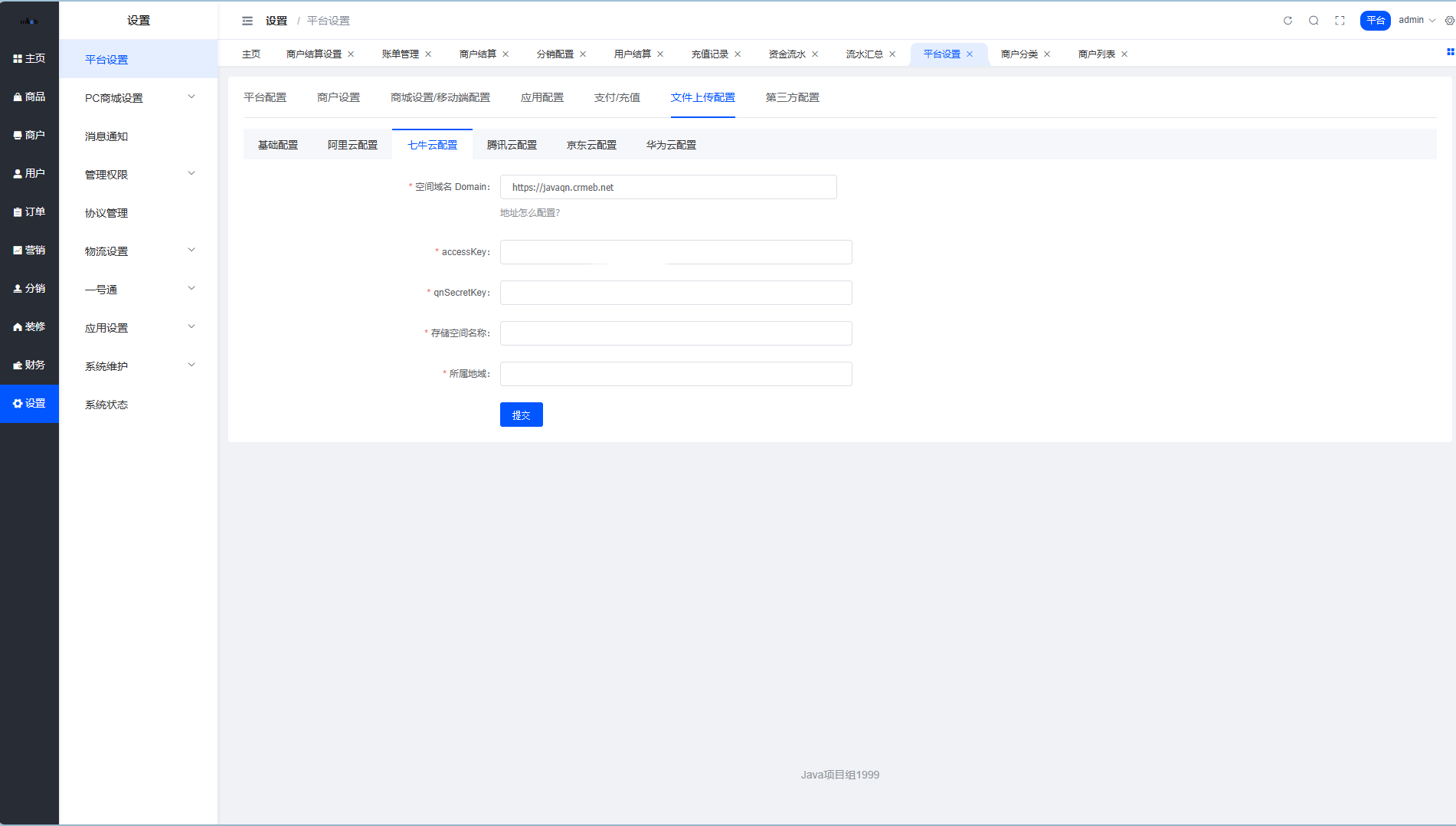The height and width of the screenshot is (826, 1456).
Task: Switch to the 阿里云配置 tab
Action: (352, 145)
